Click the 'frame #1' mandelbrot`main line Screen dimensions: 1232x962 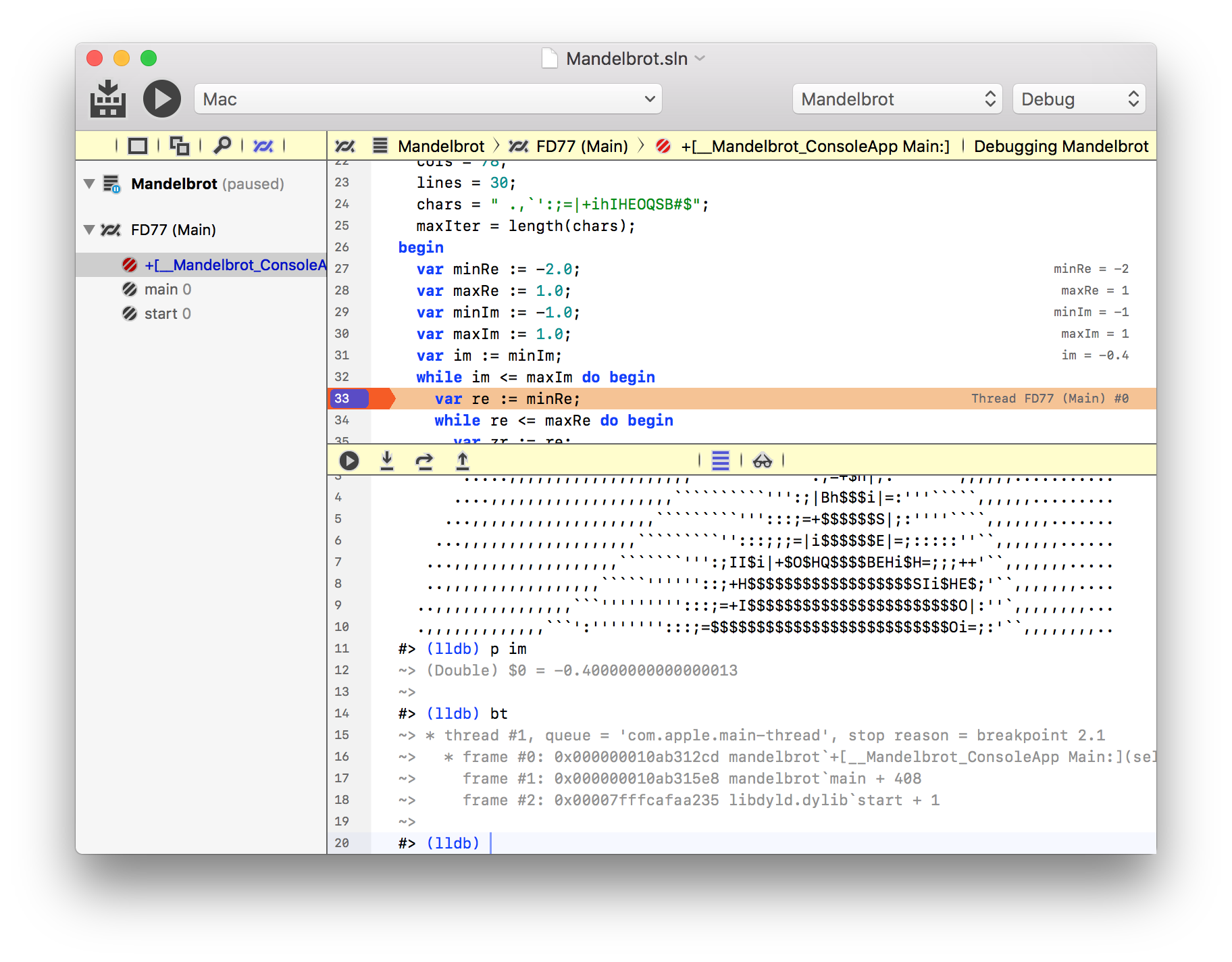692,778
